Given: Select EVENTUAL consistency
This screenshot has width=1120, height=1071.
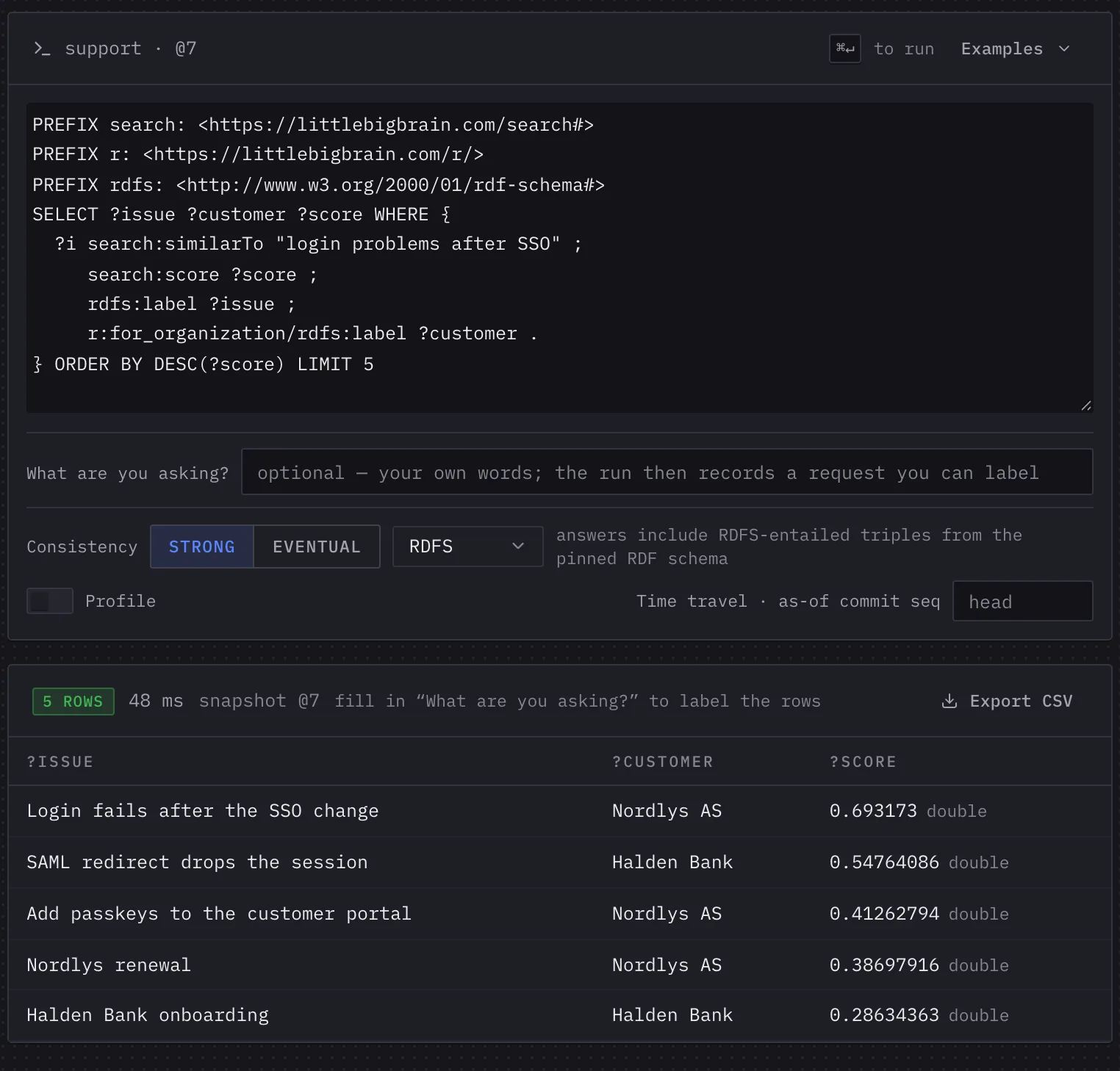Looking at the screenshot, I should pos(317,547).
